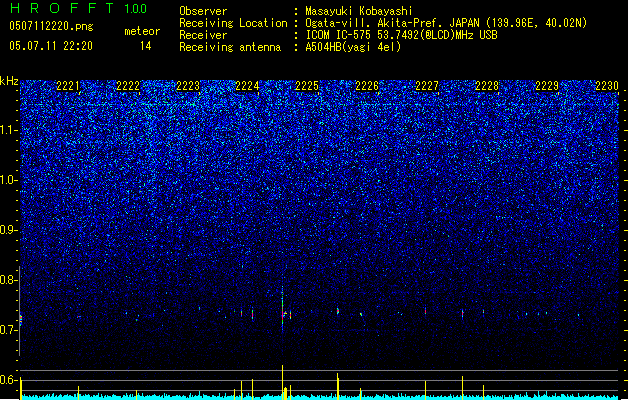Click the meteor count value 14
This screenshot has height=400, width=629.
146,46
